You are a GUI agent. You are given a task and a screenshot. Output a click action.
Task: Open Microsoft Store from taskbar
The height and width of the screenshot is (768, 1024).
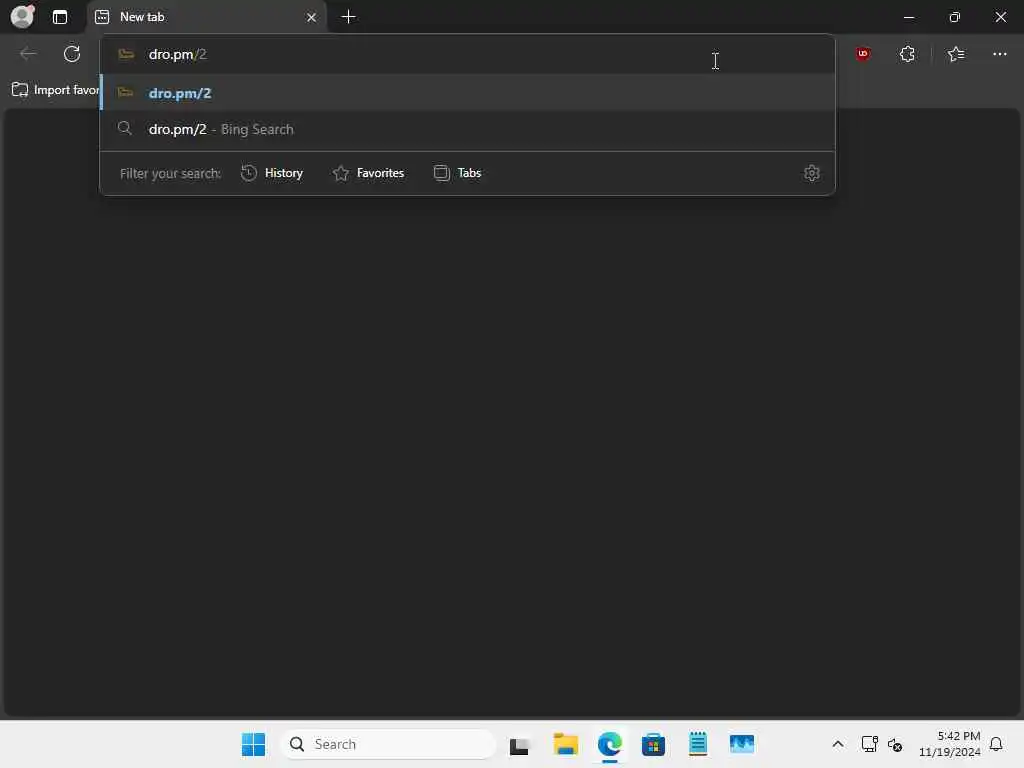click(x=653, y=744)
